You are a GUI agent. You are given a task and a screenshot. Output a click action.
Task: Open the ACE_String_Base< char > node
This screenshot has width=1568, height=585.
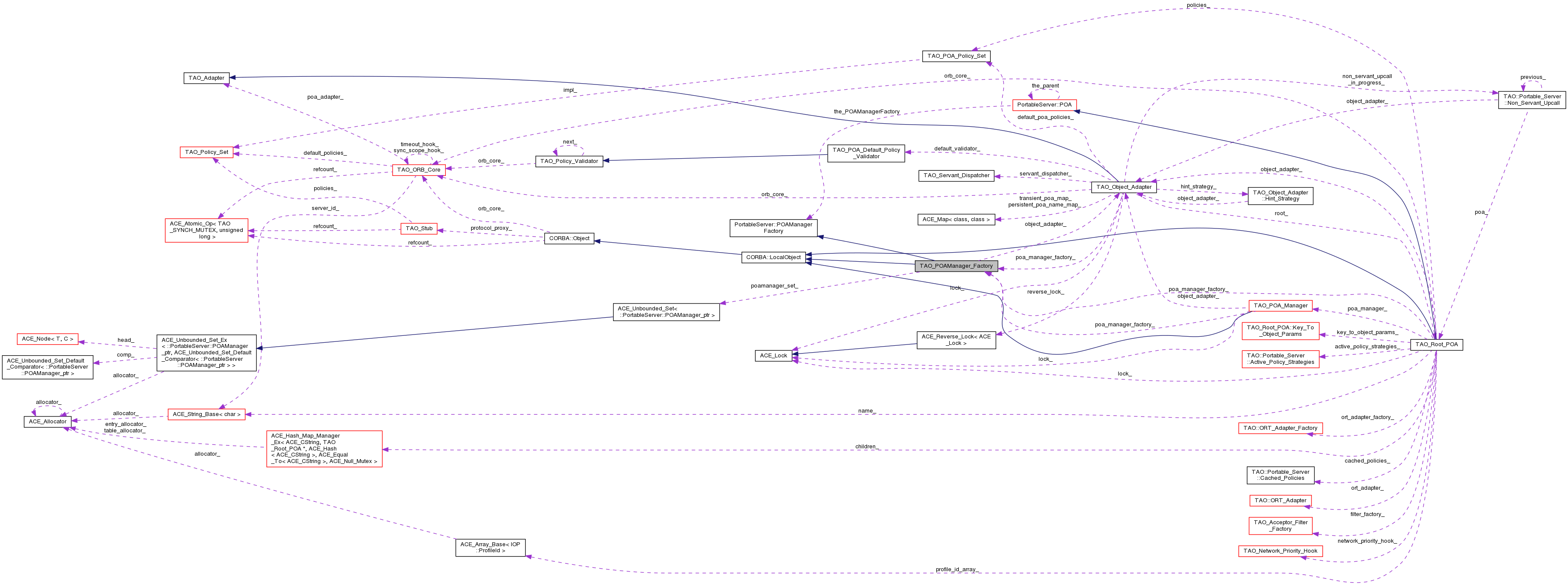pyautogui.click(x=207, y=415)
